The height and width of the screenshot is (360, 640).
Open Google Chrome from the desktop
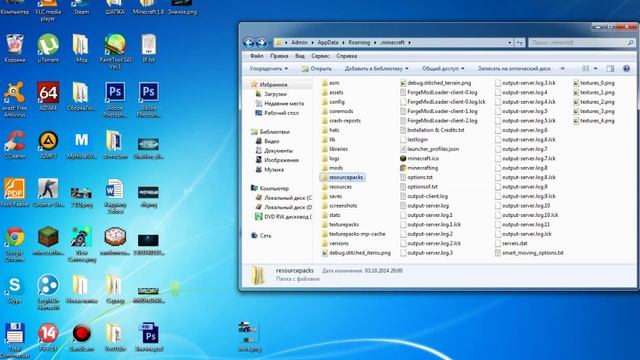(15, 244)
